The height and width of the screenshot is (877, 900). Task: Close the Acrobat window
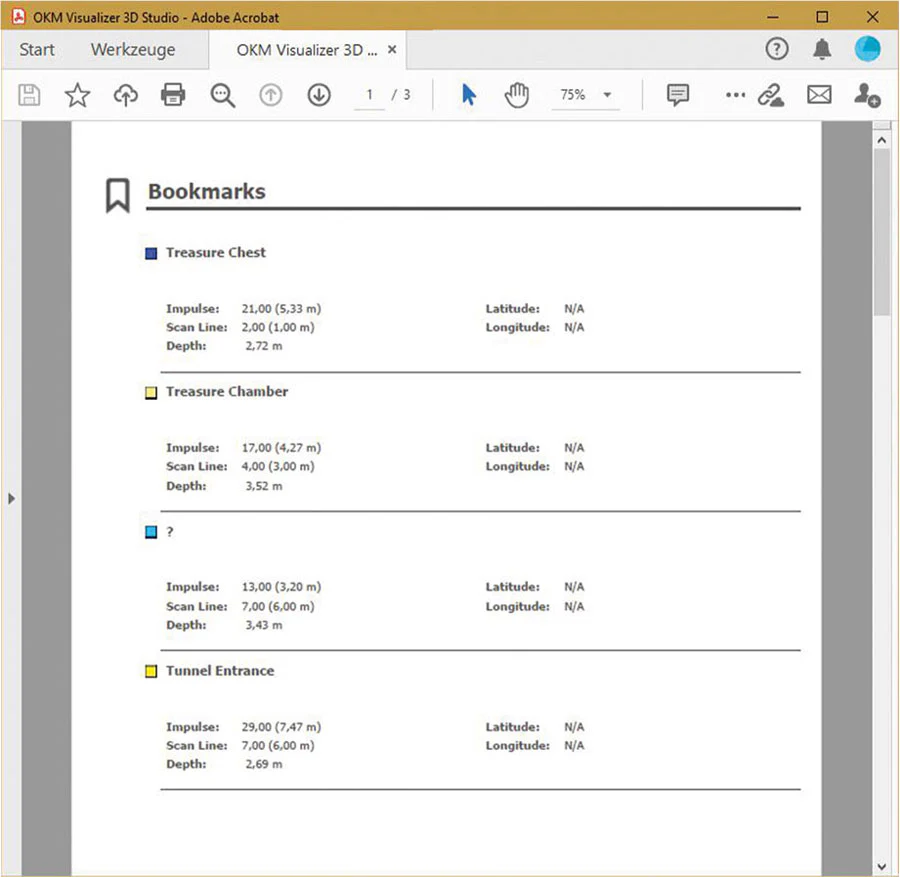(x=872, y=17)
